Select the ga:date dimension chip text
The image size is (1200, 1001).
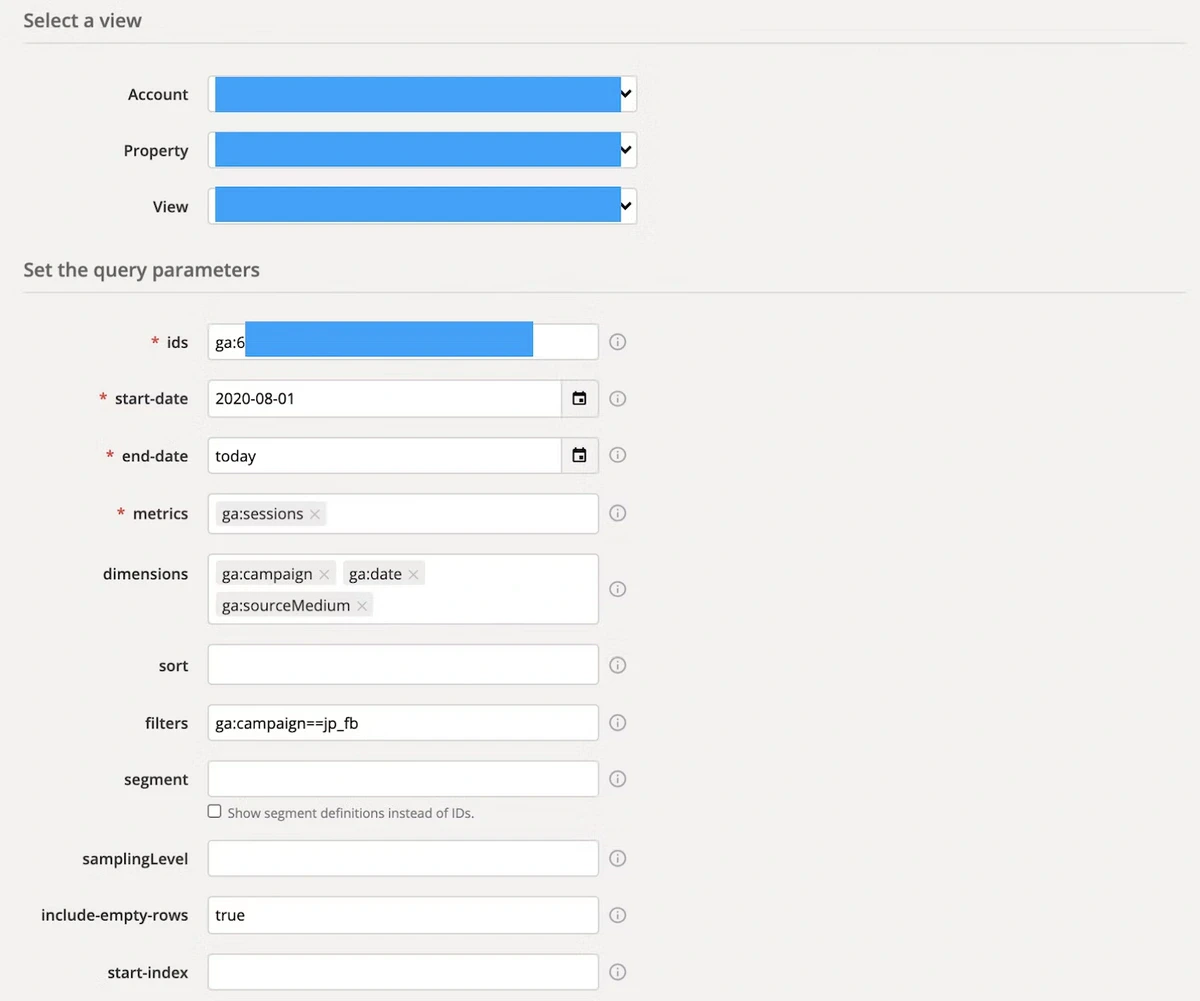(x=375, y=574)
